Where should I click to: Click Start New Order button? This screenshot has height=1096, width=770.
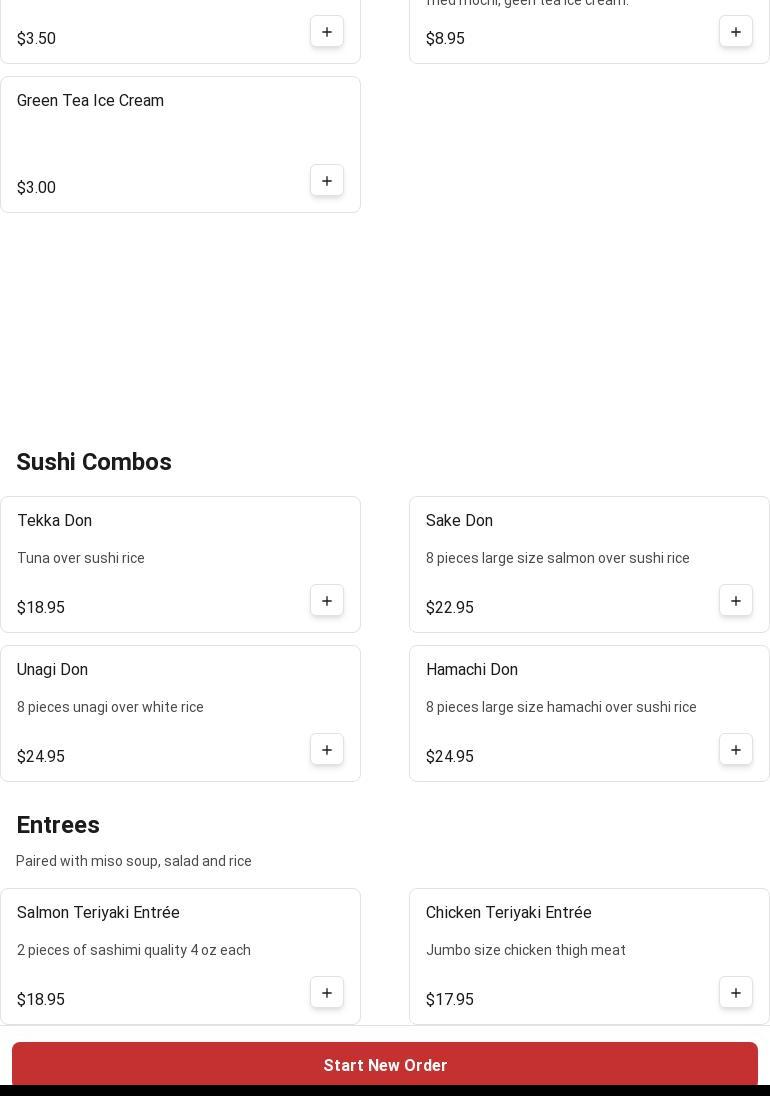[385, 1065]
